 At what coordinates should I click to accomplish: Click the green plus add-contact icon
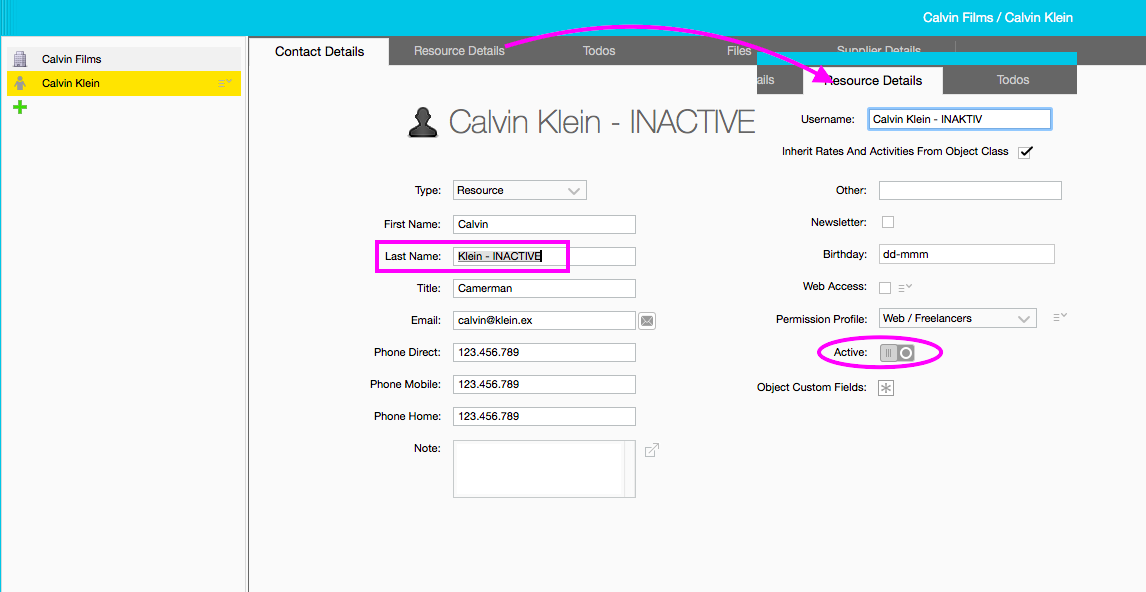(20, 107)
